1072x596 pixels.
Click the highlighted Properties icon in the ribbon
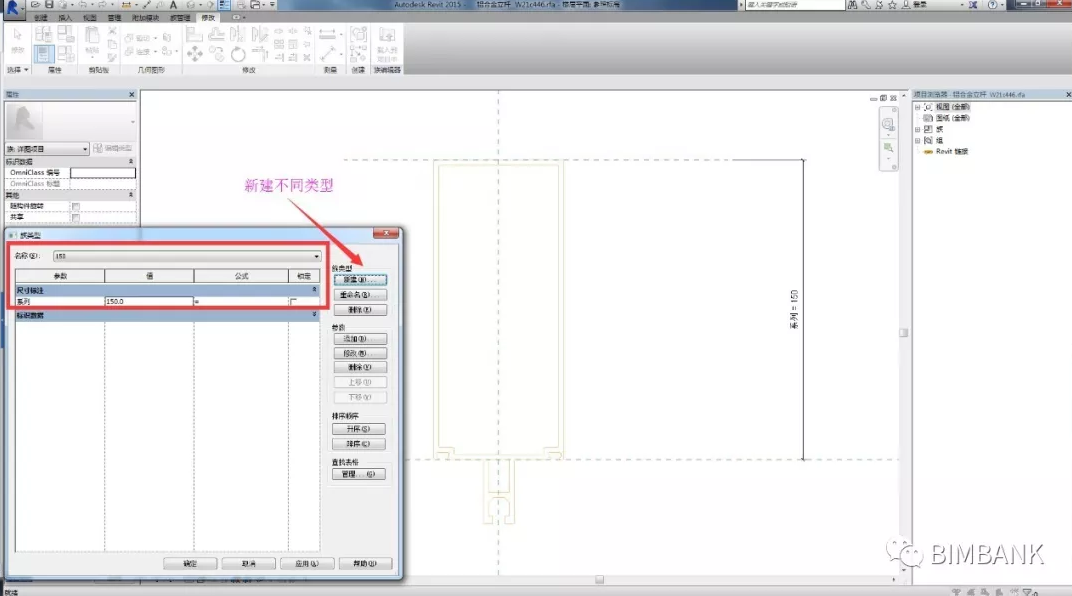pos(43,53)
